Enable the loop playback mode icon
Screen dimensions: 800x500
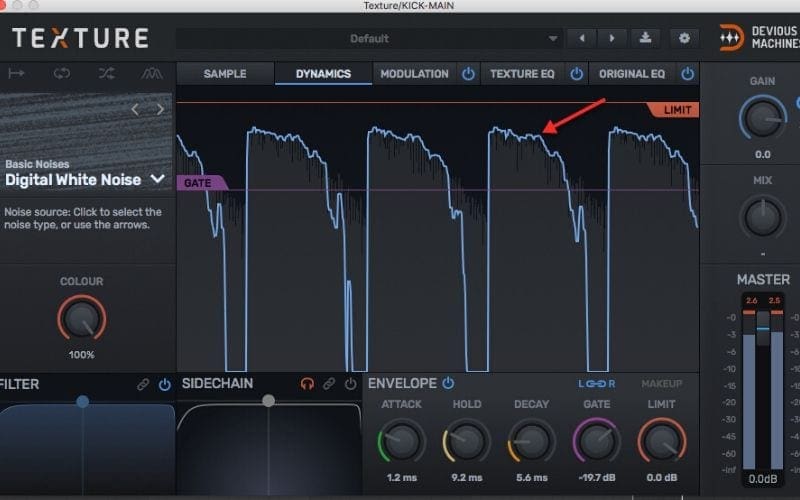click(x=62, y=73)
